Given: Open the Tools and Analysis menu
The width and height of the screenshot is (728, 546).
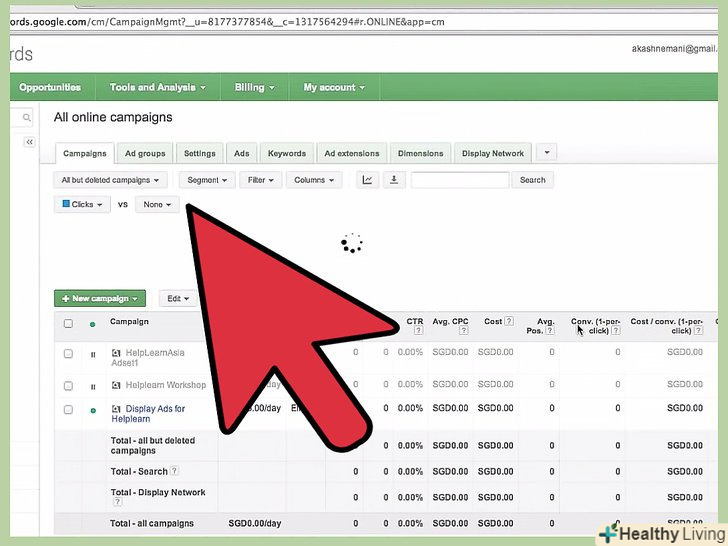Looking at the screenshot, I should pos(157,87).
